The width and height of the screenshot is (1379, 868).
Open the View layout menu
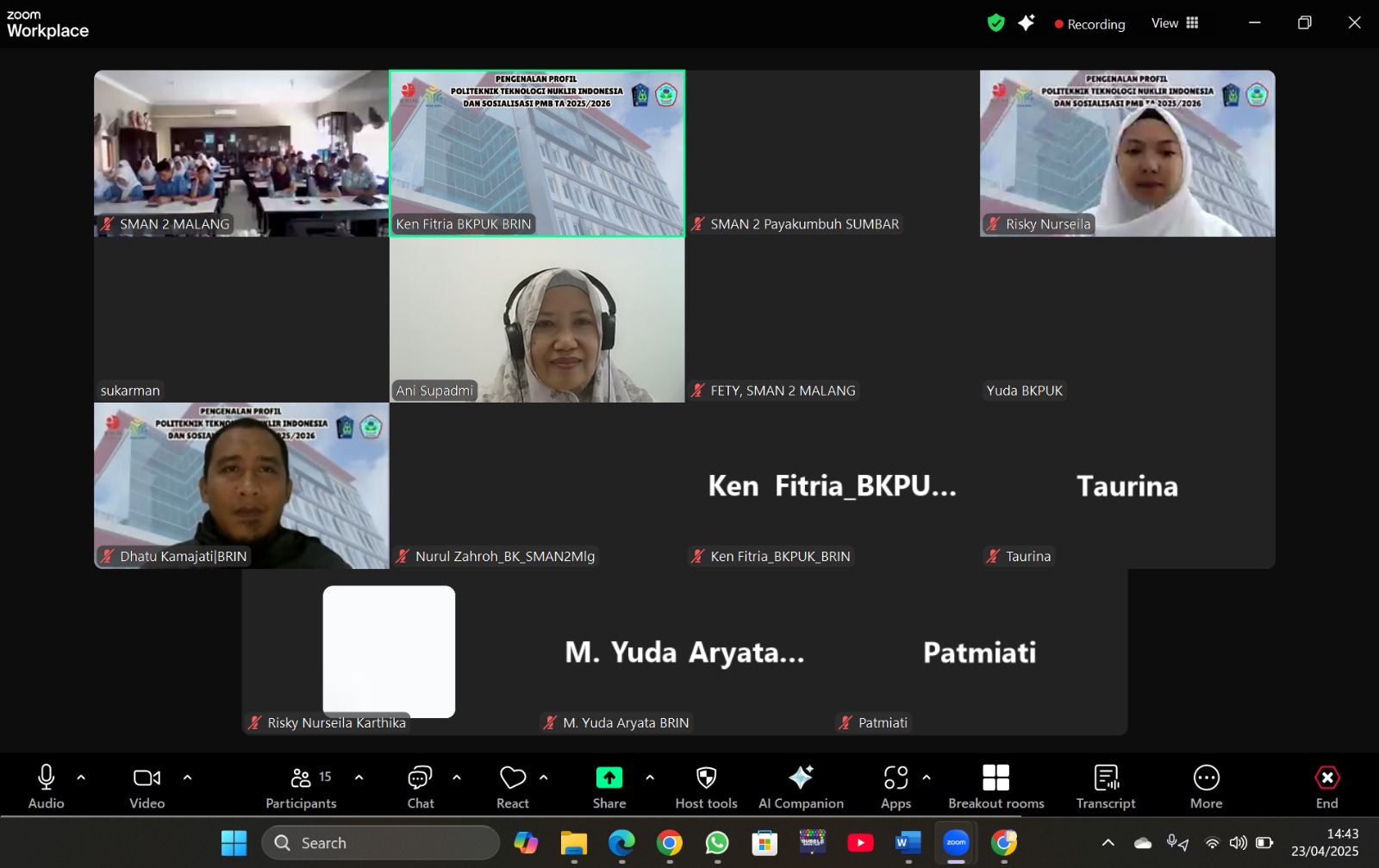(1175, 23)
